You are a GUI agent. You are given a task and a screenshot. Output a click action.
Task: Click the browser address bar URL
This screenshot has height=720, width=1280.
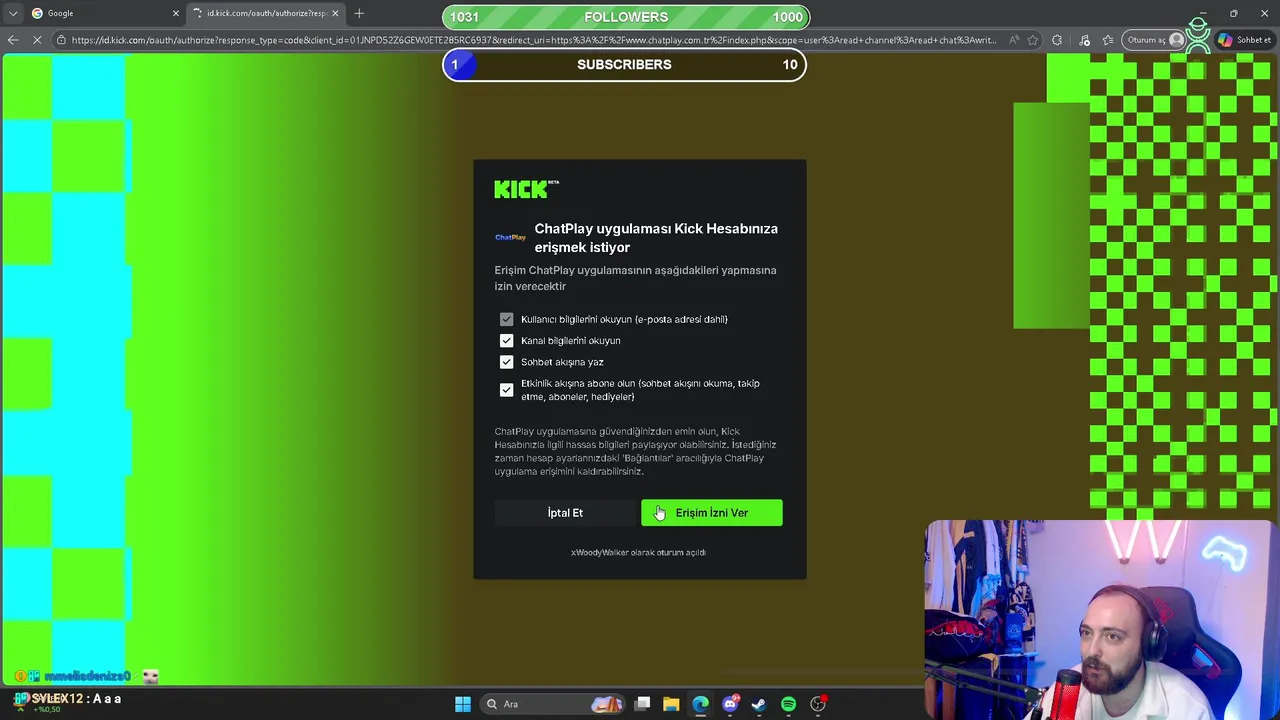point(533,40)
